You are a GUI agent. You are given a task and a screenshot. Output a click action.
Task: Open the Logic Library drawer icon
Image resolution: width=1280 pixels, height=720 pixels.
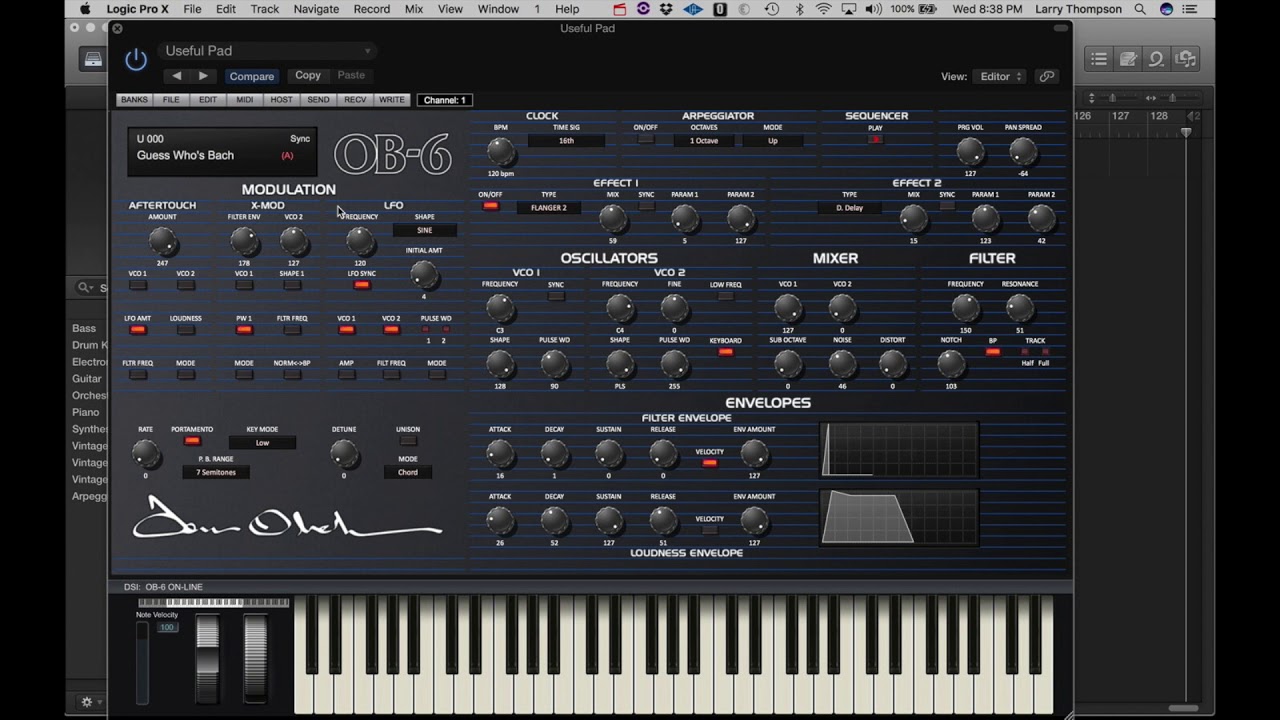pyautogui.click(x=93, y=59)
